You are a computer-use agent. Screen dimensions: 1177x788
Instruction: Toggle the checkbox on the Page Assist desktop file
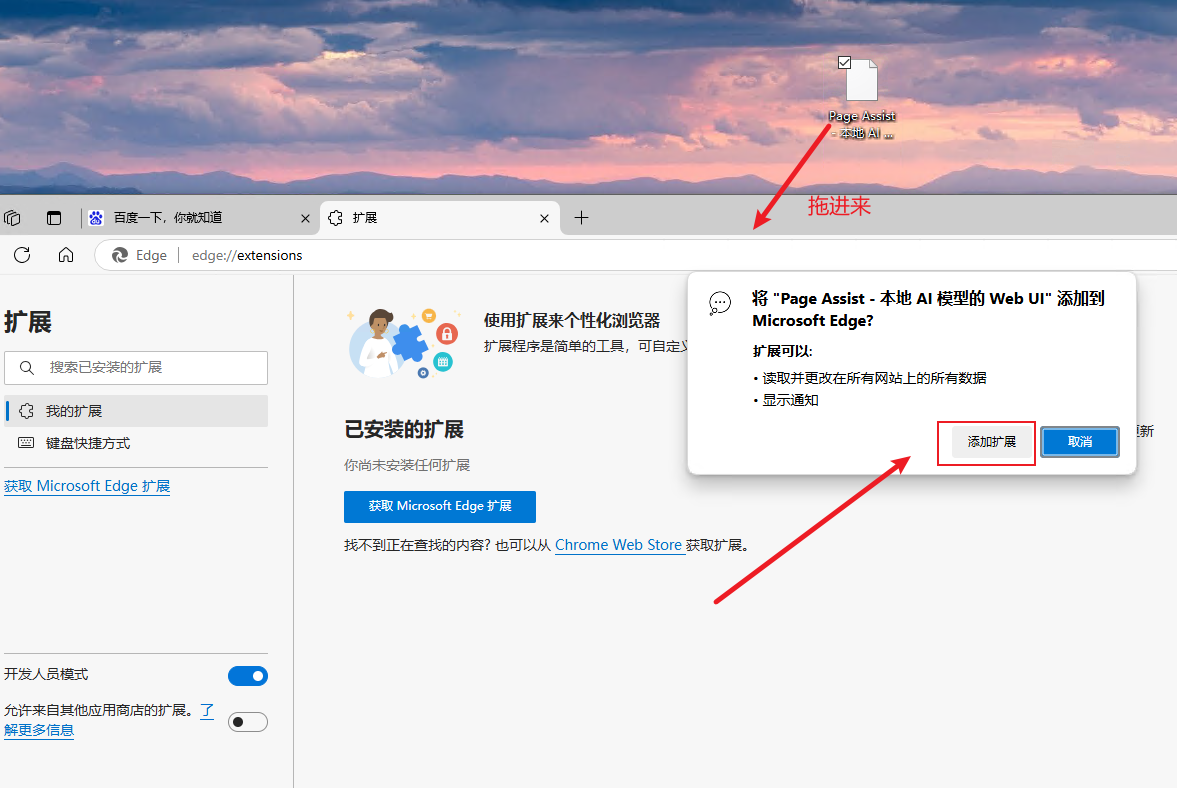[x=844, y=62]
